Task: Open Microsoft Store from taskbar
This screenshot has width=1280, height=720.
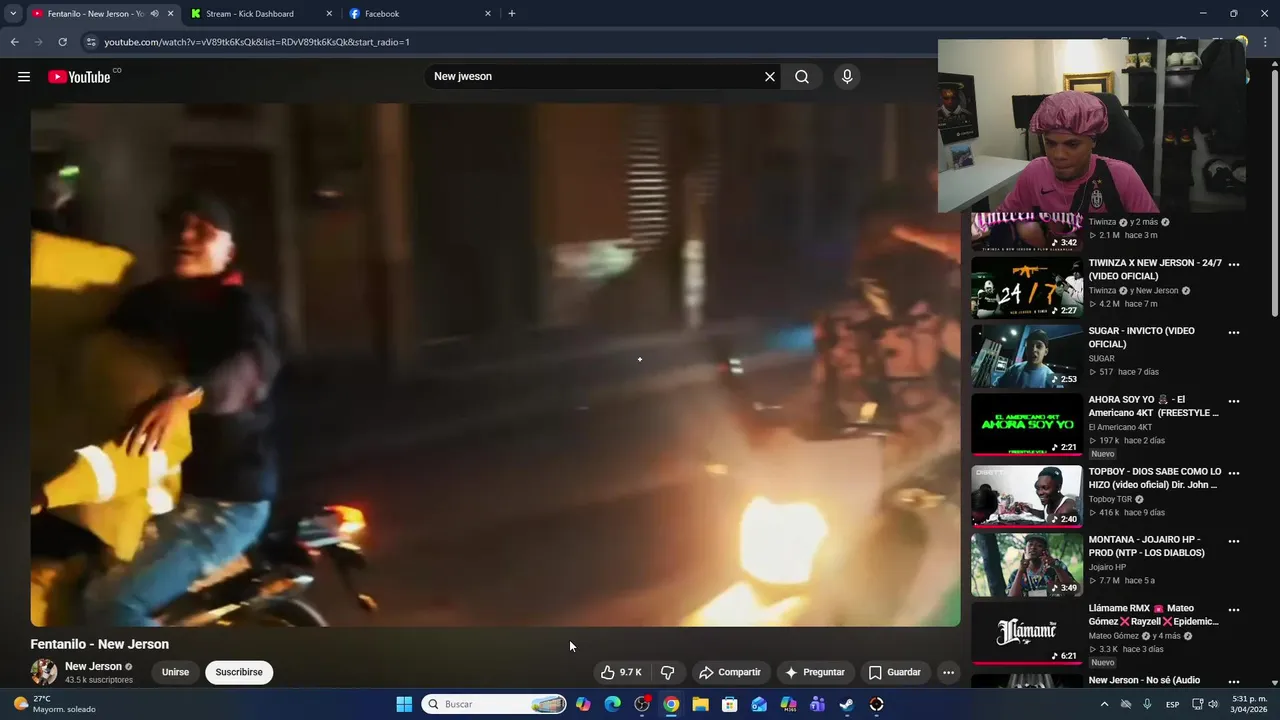Action: (730, 704)
